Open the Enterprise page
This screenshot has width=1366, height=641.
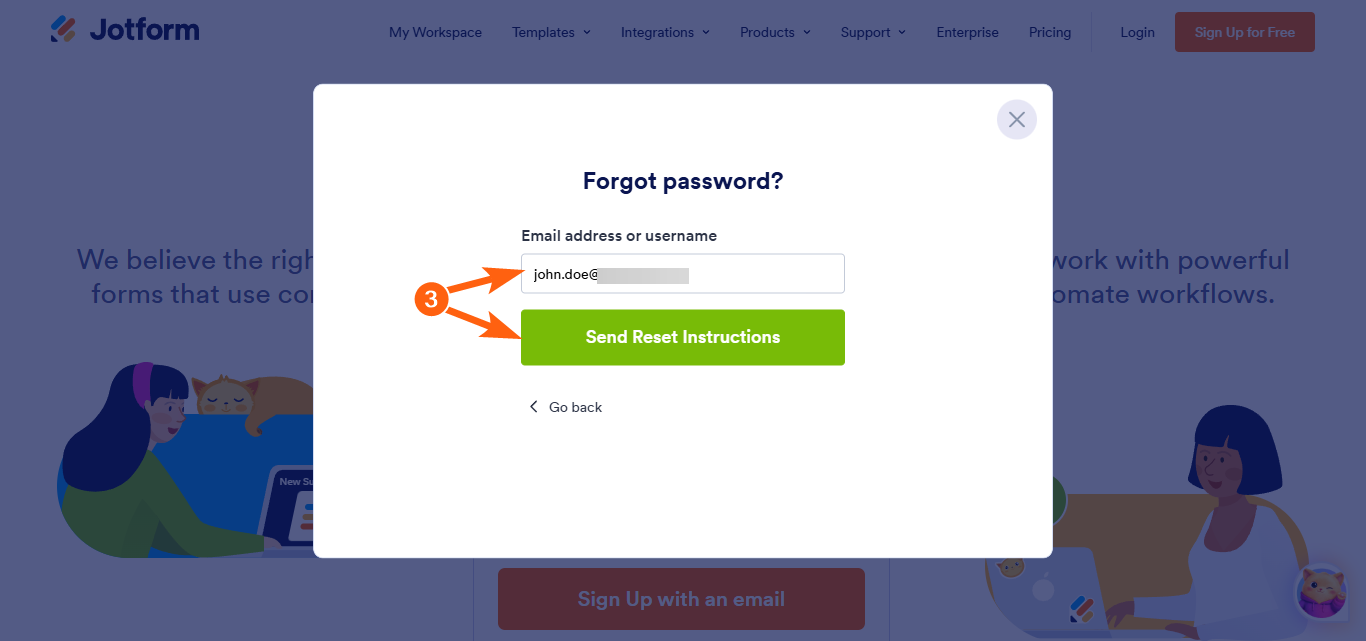click(x=967, y=32)
